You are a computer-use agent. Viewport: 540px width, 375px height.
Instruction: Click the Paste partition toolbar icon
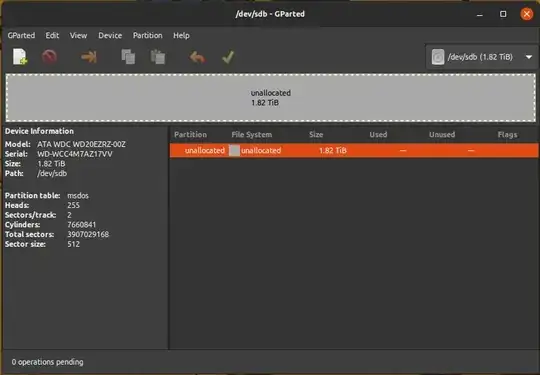158,57
